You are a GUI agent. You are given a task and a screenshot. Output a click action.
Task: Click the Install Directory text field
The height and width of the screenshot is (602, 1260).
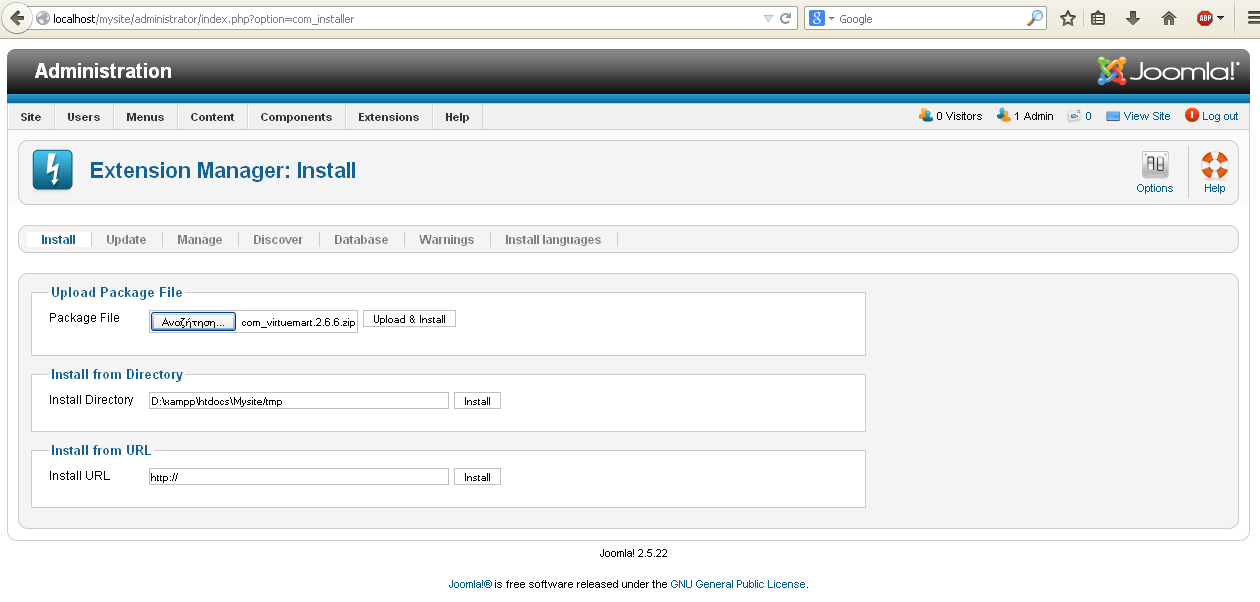coord(299,401)
